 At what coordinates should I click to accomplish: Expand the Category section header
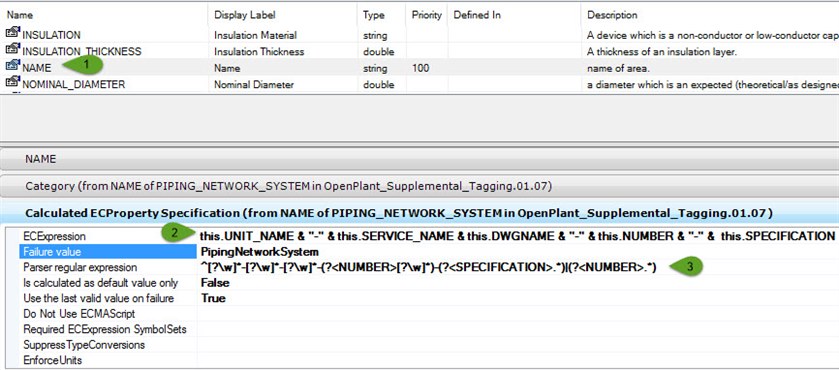click(420, 186)
